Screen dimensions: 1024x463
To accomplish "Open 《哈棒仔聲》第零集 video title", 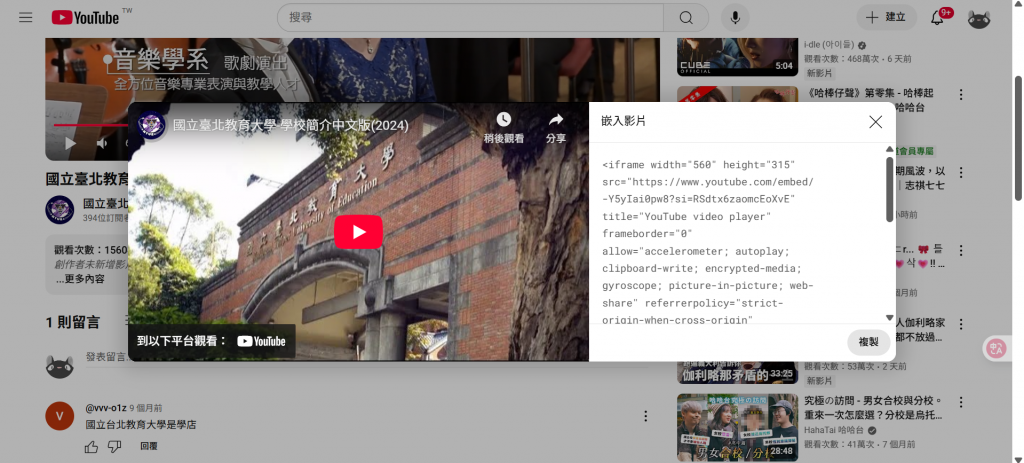I will (871, 100).
